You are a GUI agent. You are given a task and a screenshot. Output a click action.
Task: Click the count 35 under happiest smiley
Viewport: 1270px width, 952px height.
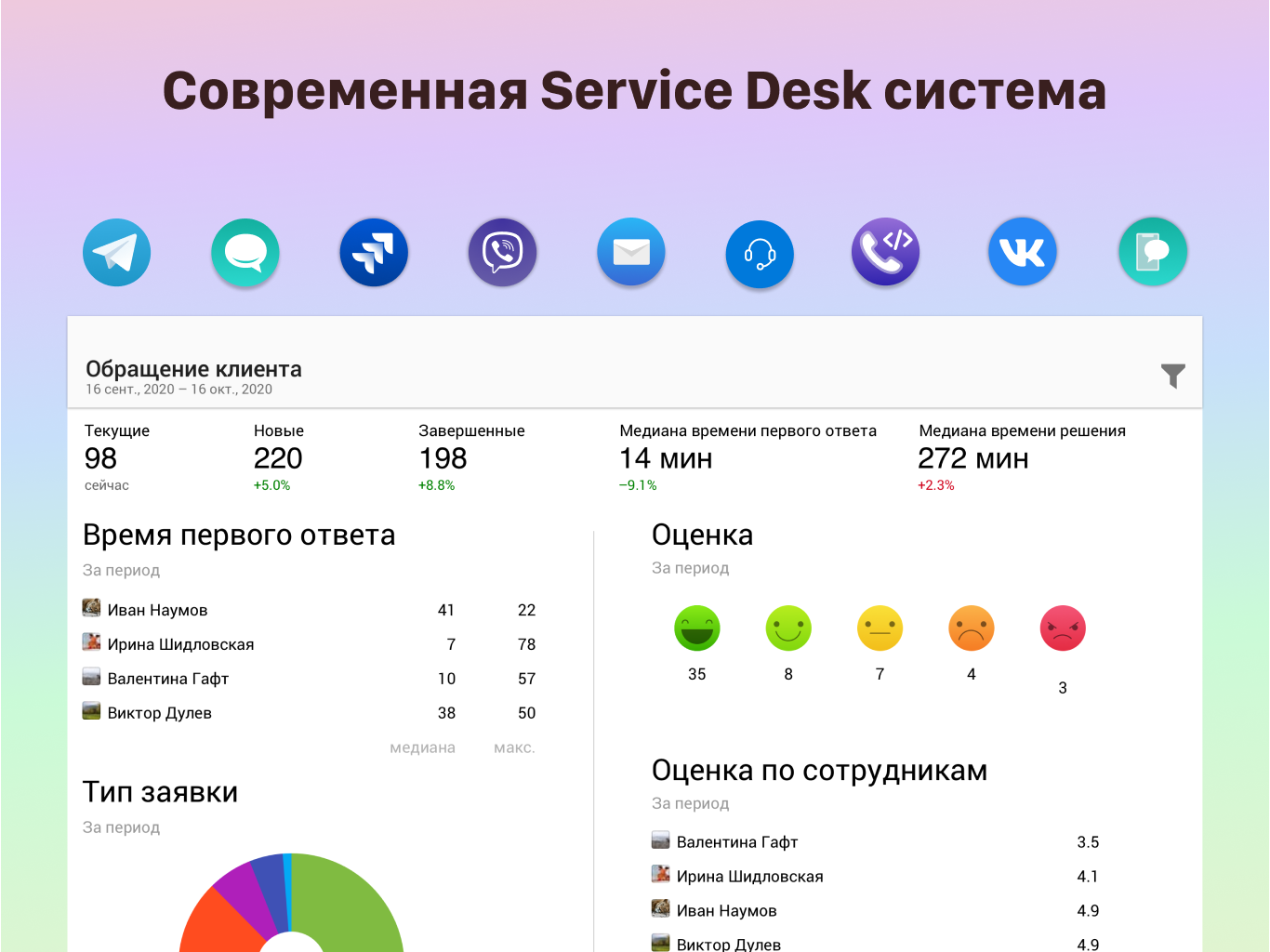tap(697, 675)
